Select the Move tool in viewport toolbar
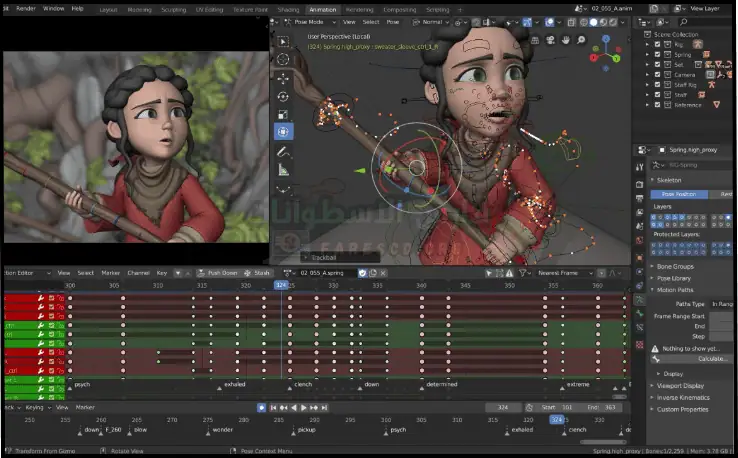The width and height of the screenshot is (738, 458). (x=283, y=78)
